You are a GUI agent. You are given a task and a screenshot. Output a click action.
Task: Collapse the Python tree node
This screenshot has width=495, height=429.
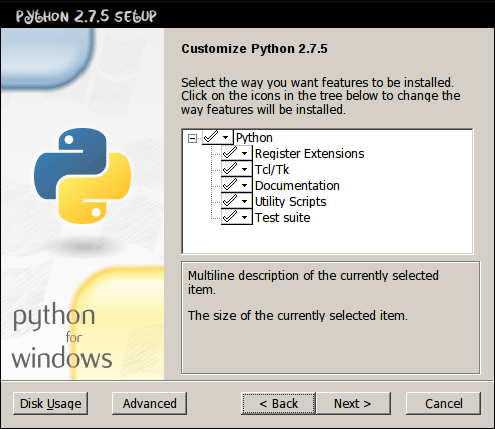(x=192, y=138)
